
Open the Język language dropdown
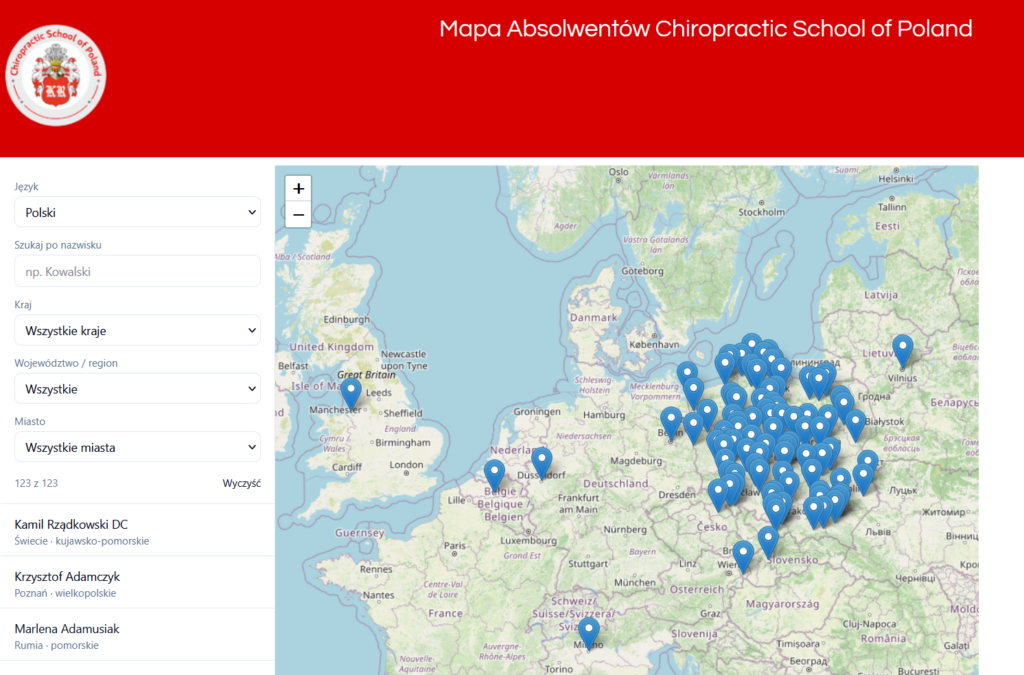[137, 212]
